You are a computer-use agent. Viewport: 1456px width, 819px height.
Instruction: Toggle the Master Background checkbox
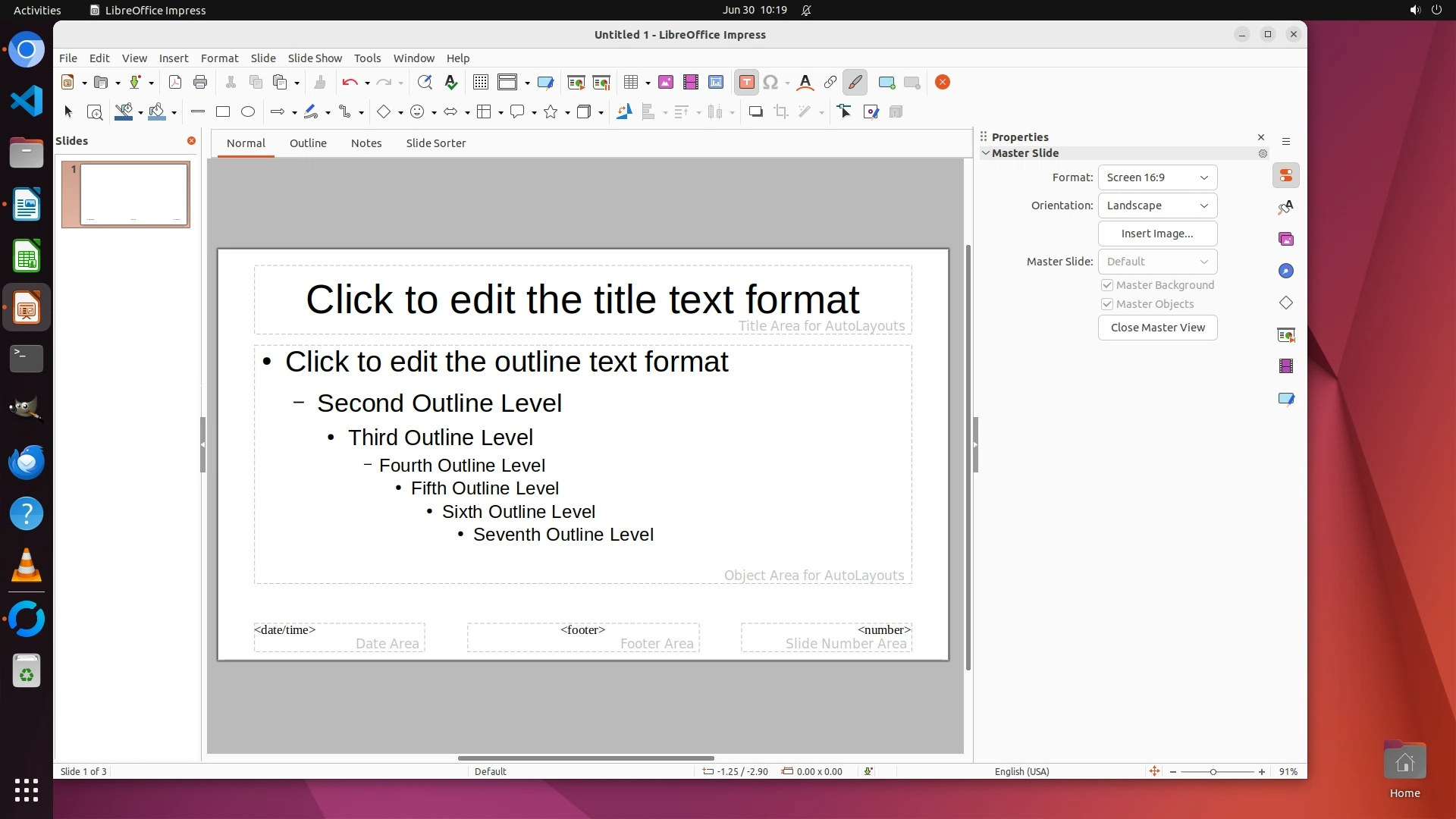[1107, 285]
